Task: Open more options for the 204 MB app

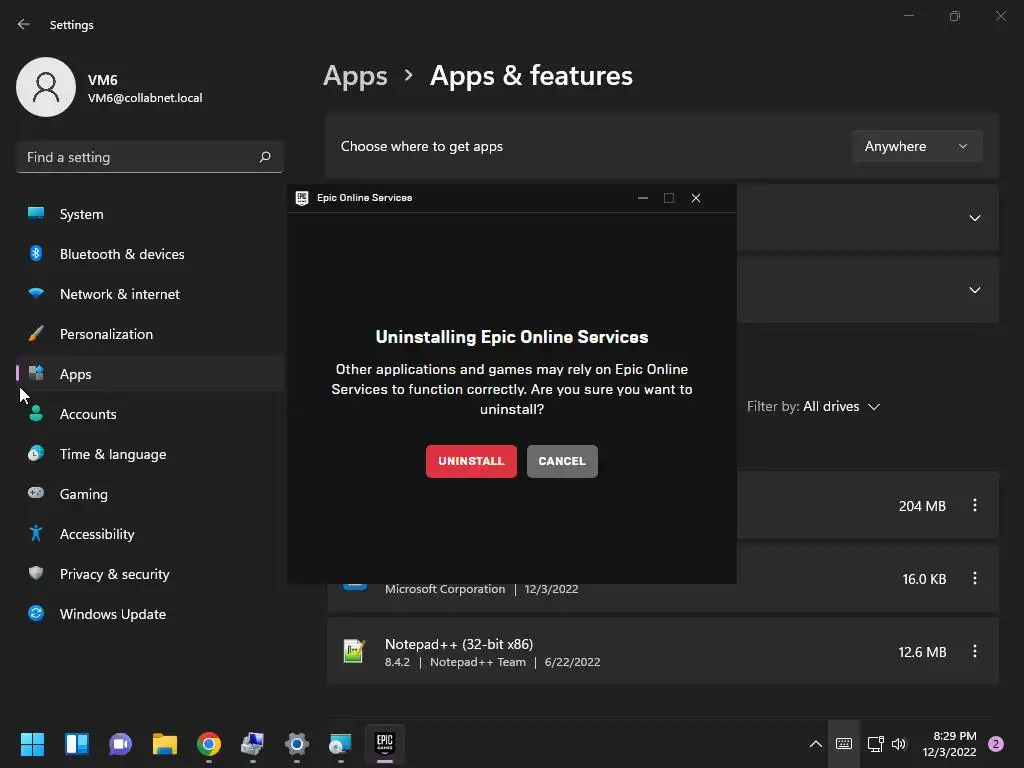Action: click(x=974, y=505)
